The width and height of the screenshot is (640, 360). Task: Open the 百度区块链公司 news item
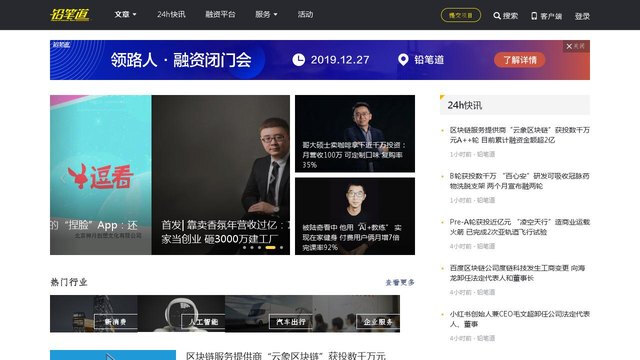point(518,273)
